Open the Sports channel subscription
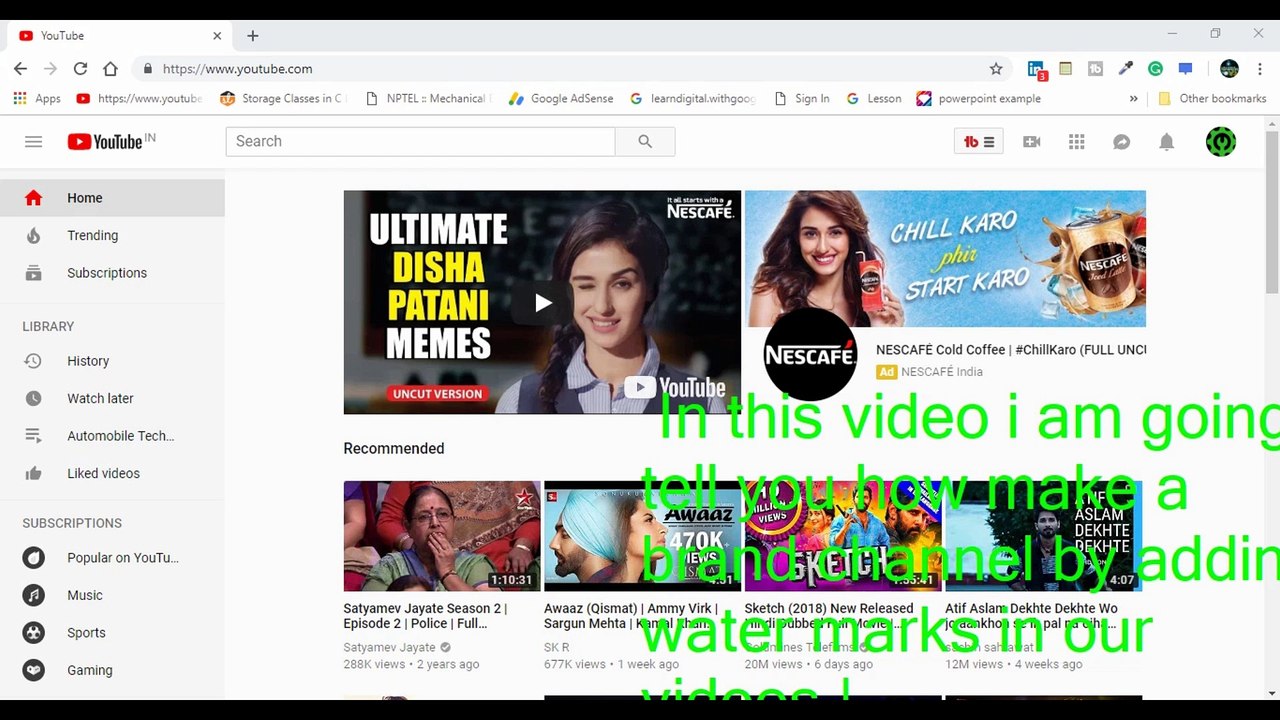This screenshot has width=1280, height=720. (112, 633)
